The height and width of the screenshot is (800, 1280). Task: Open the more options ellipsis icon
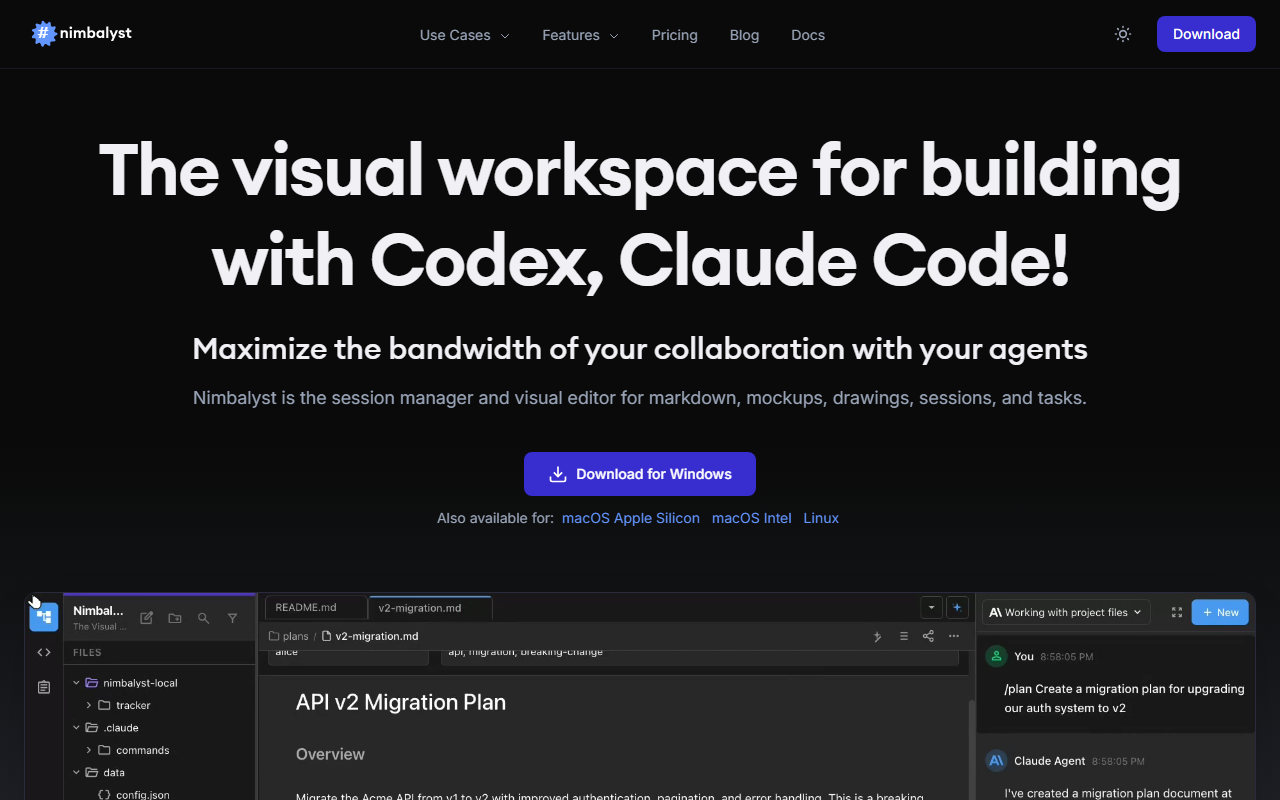954,636
